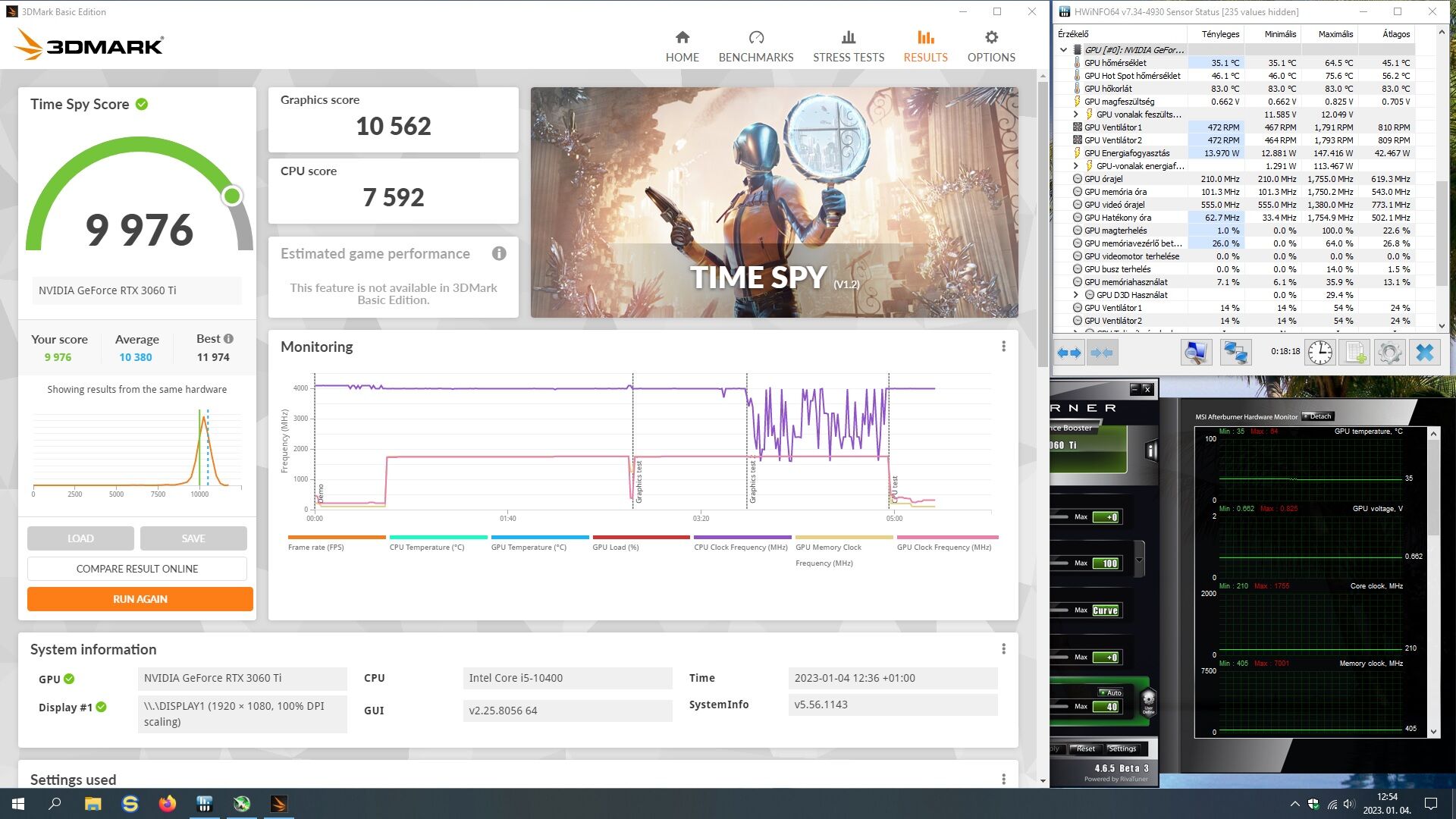Screen dimensions: 1456x819
Task: Toggle the GPU Memory Clock Frequency legend
Action: [x=844, y=551]
